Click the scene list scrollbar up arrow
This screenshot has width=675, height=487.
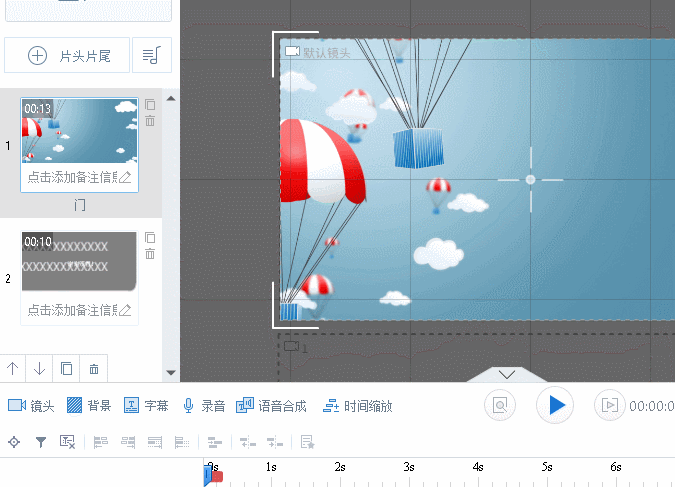click(171, 99)
